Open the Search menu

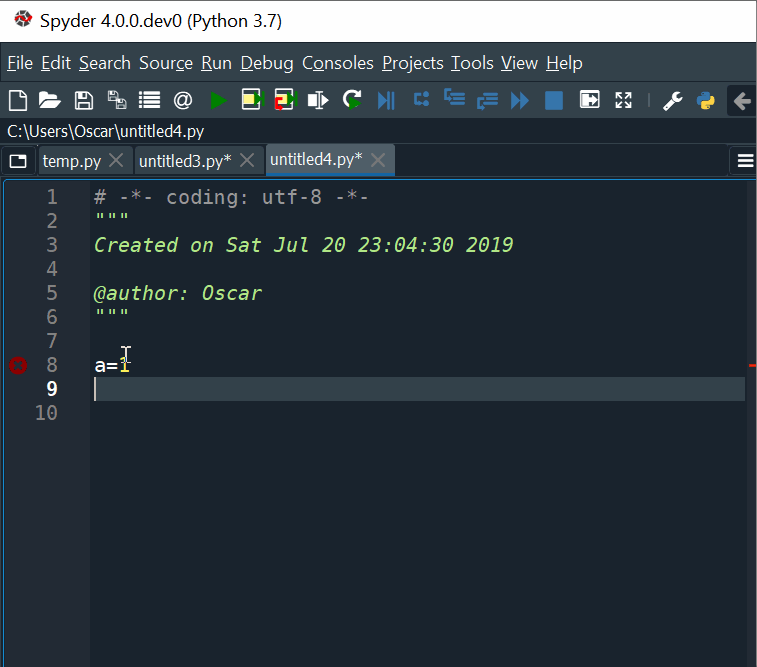(x=105, y=63)
